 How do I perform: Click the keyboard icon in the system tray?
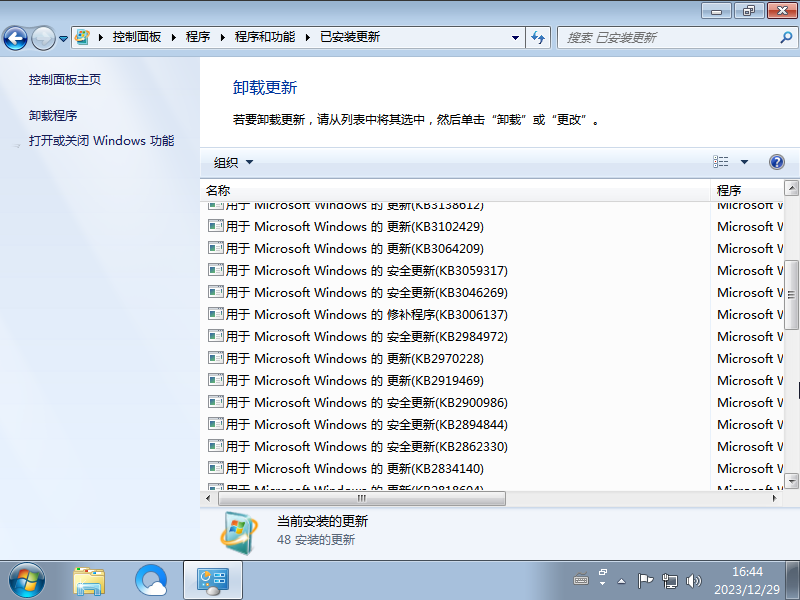(x=581, y=580)
